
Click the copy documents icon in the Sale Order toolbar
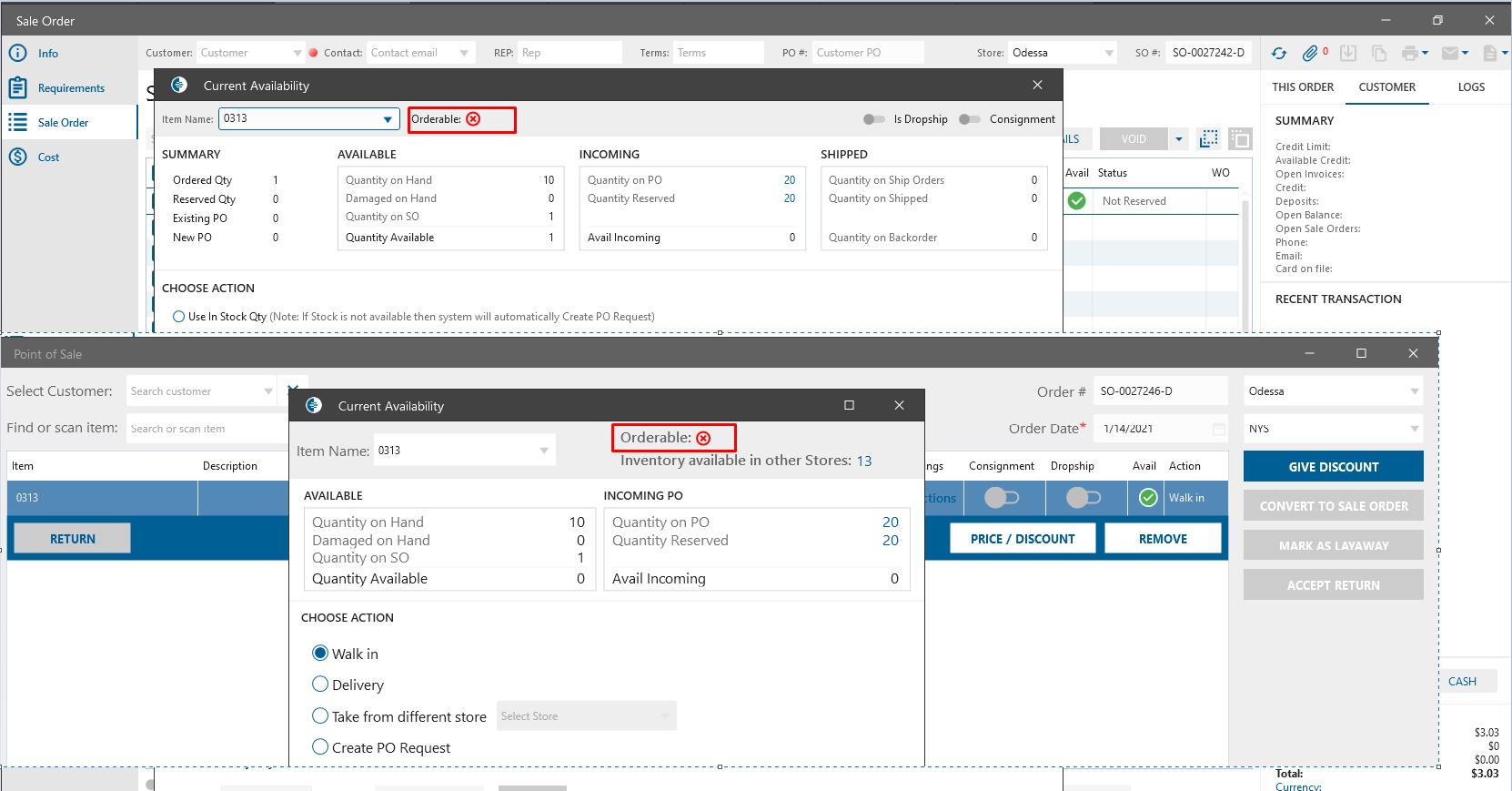pos(1379,54)
